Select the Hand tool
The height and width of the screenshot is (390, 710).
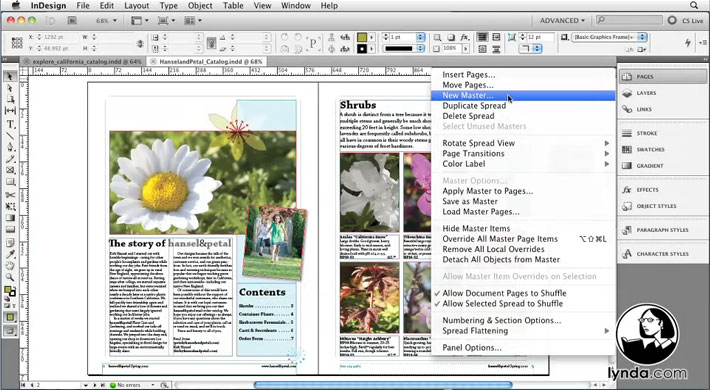(x=10, y=266)
